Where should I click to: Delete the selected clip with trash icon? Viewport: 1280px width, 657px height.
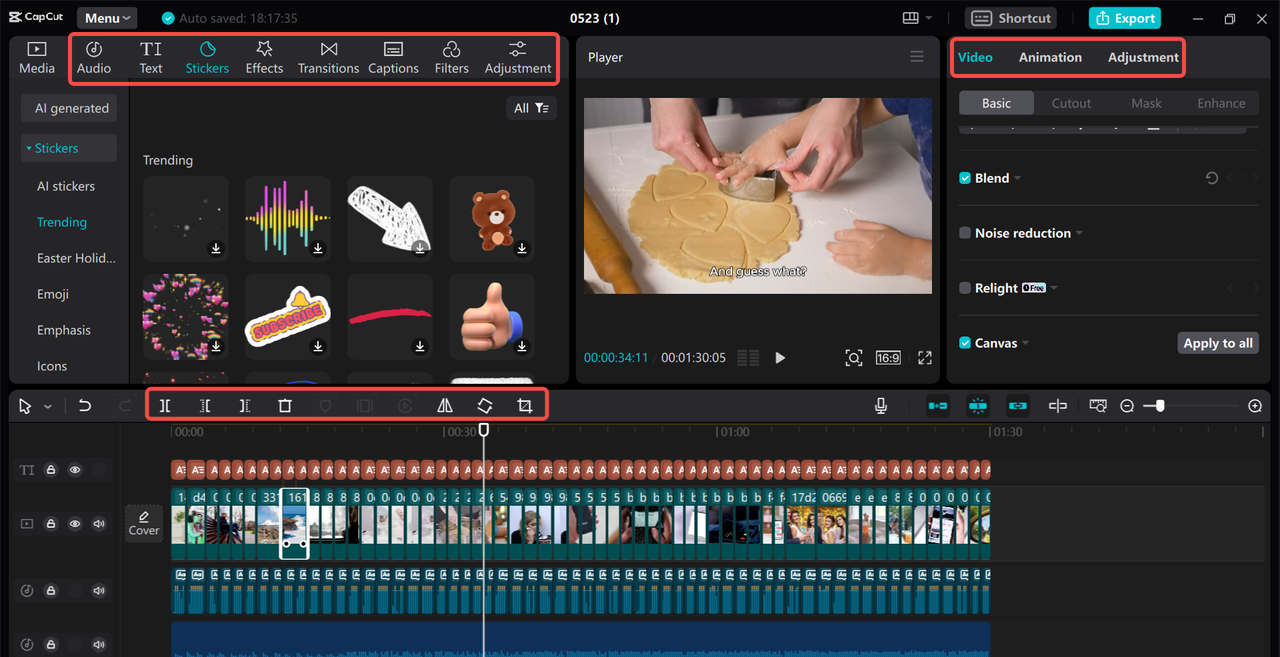(x=285, y=406)
